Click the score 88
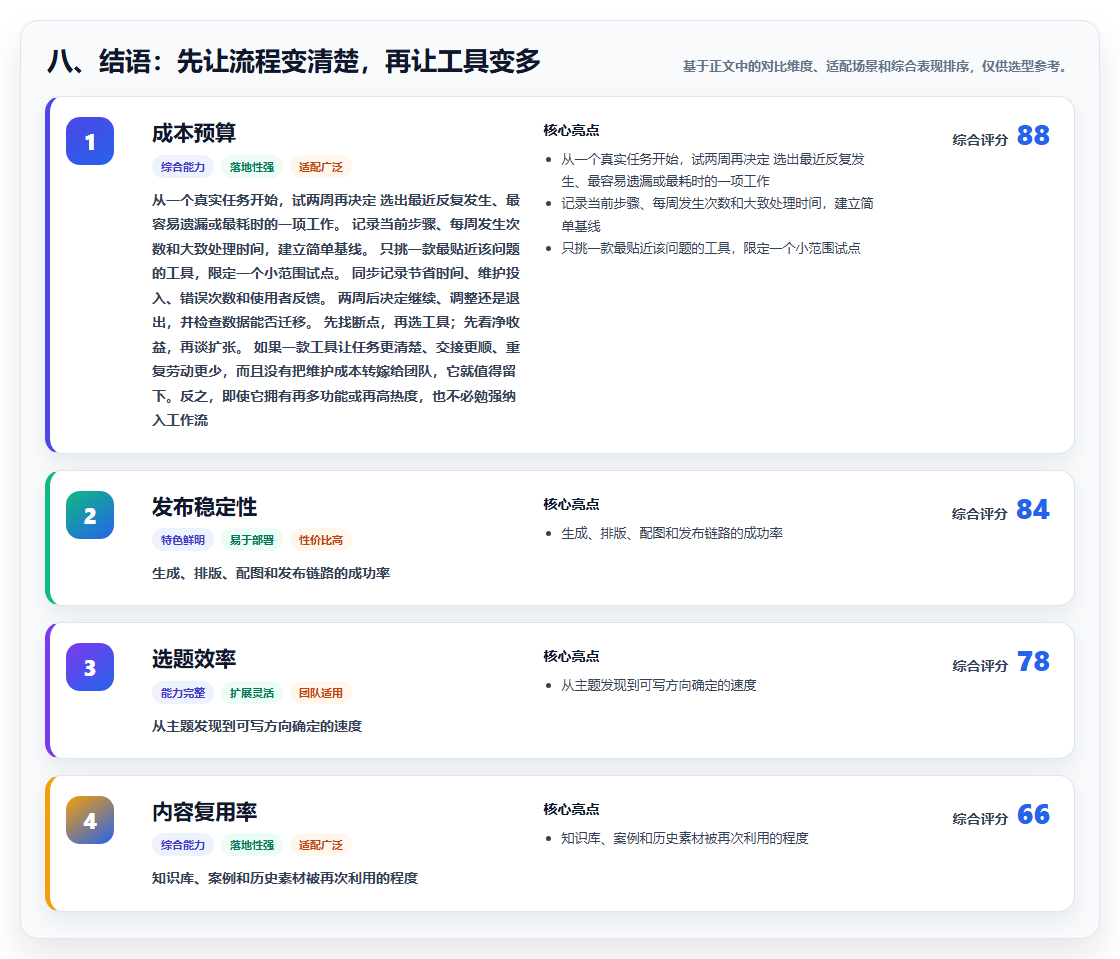 tap(1033, 135)
